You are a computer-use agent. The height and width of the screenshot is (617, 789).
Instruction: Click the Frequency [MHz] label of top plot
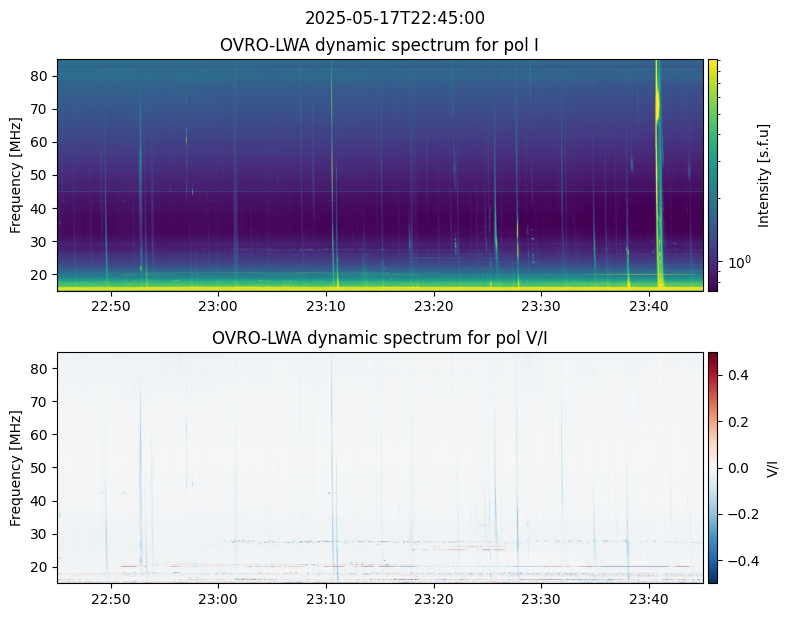(x=16, y=175)
